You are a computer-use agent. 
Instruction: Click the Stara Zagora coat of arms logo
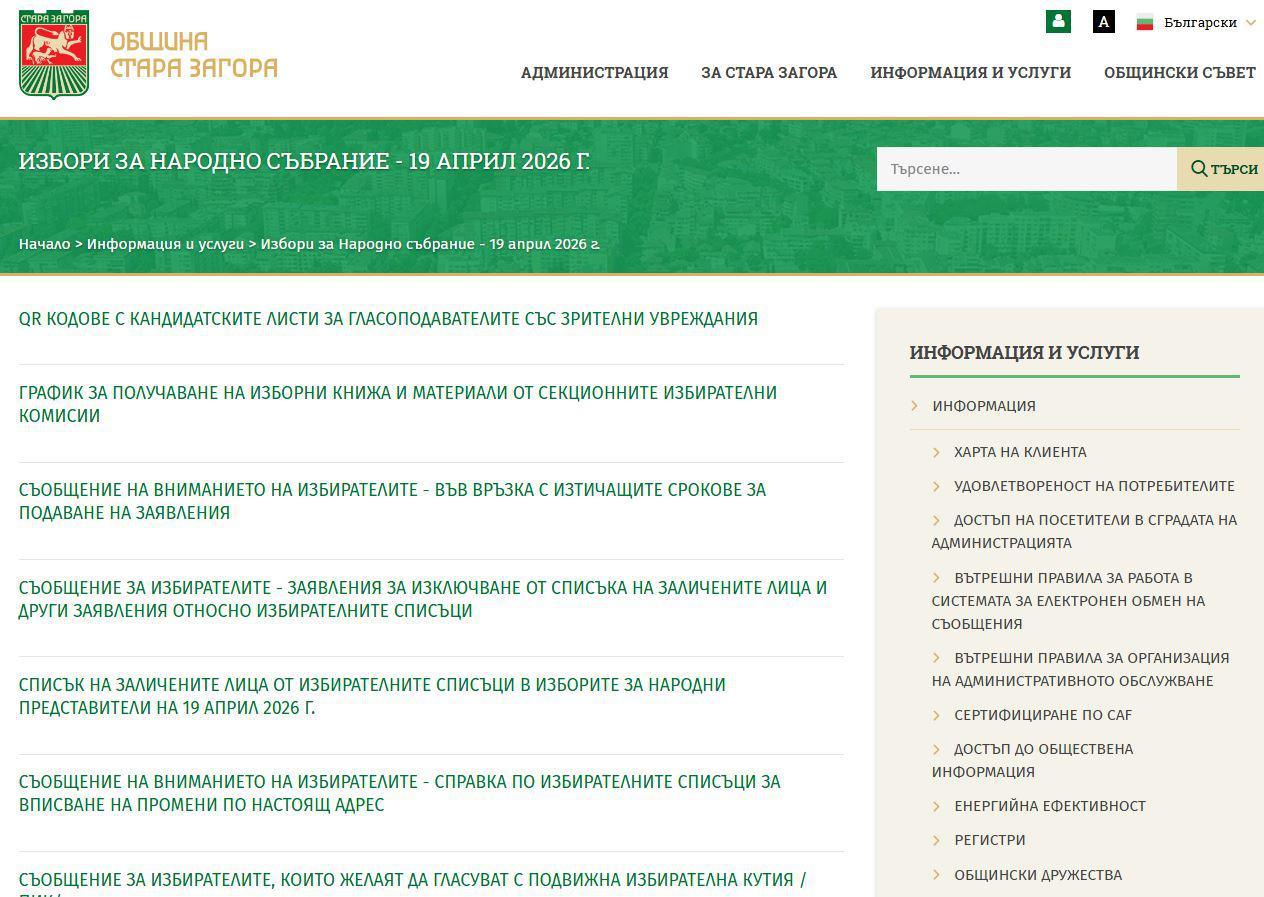coord(53,55)
